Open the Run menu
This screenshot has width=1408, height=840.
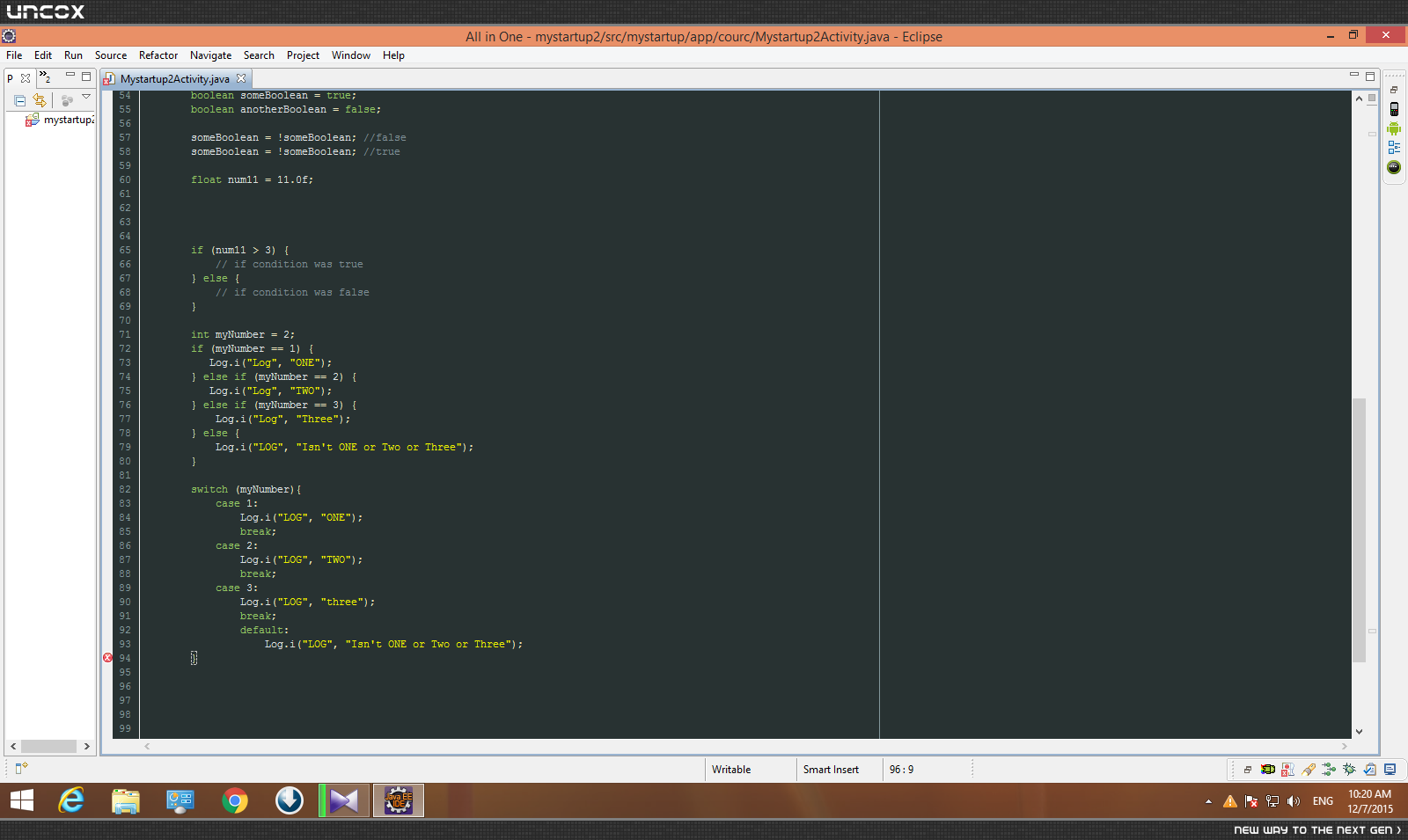73,55
